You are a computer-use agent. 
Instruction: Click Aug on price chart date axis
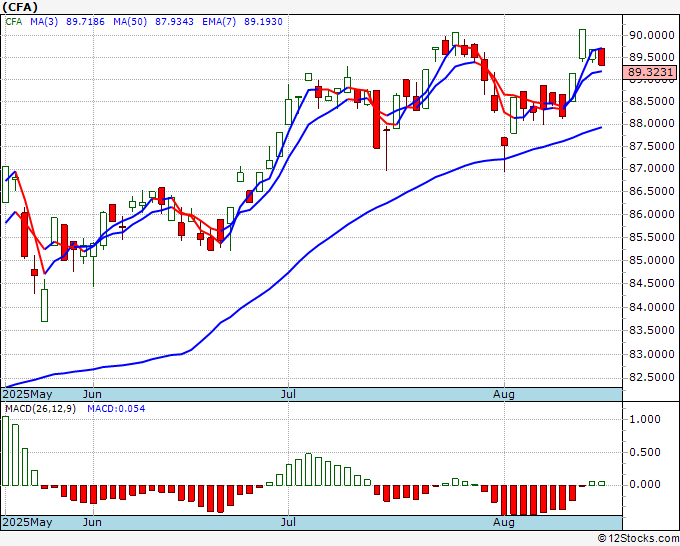click(504, 394)
